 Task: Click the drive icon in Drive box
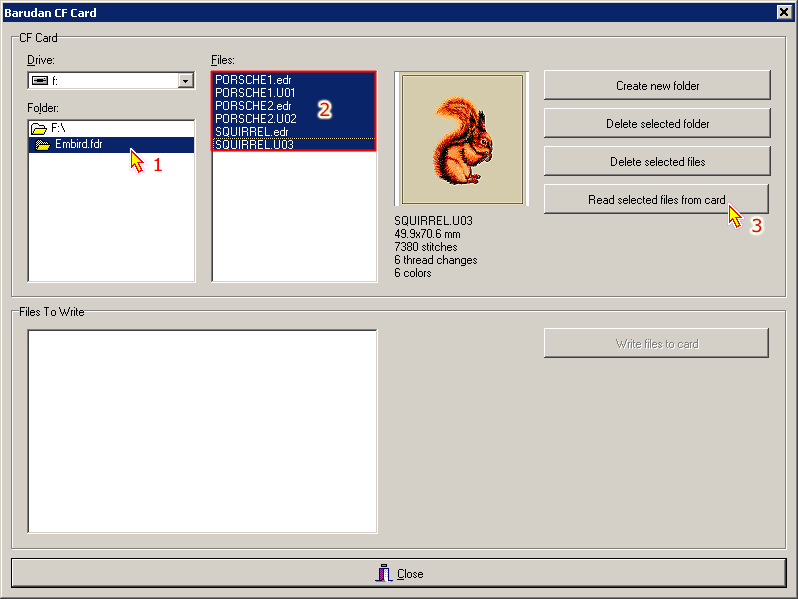40,80
